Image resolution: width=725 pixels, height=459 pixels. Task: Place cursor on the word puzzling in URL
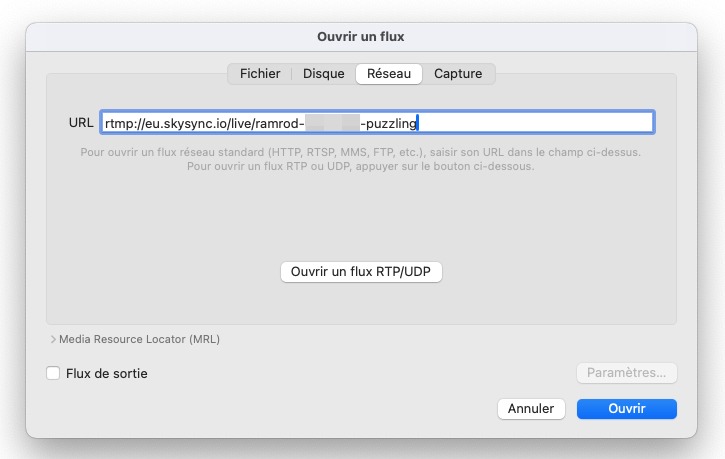click(391, 123)
